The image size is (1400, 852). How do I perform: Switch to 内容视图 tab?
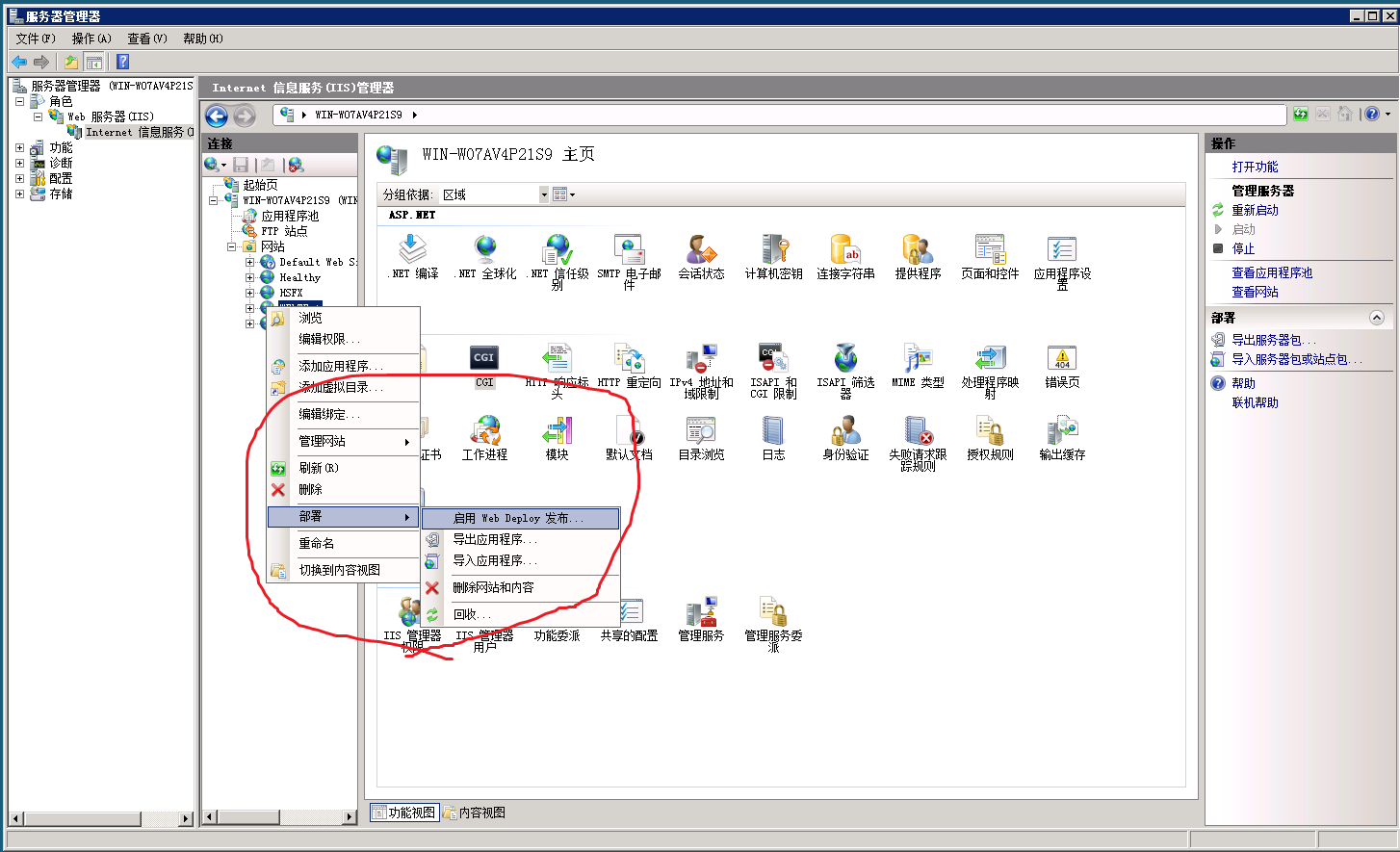475,813
